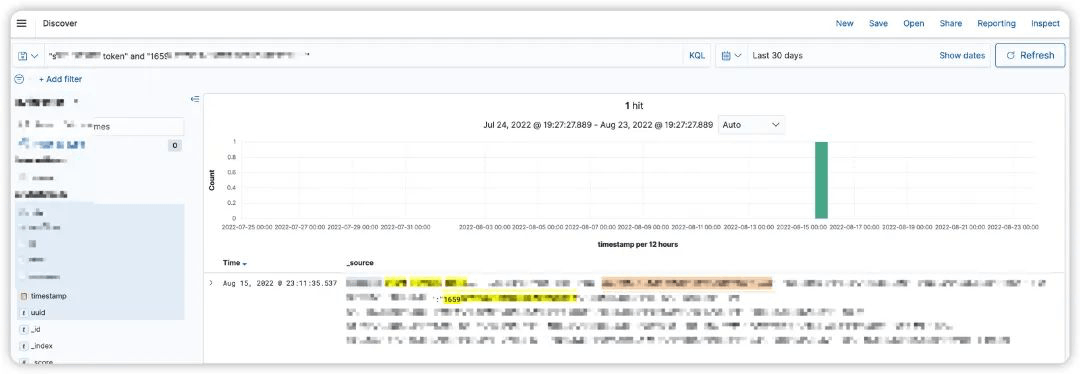1080x374 pixels.
Task: Open the Inspect panel
Action: [1045, 23]
